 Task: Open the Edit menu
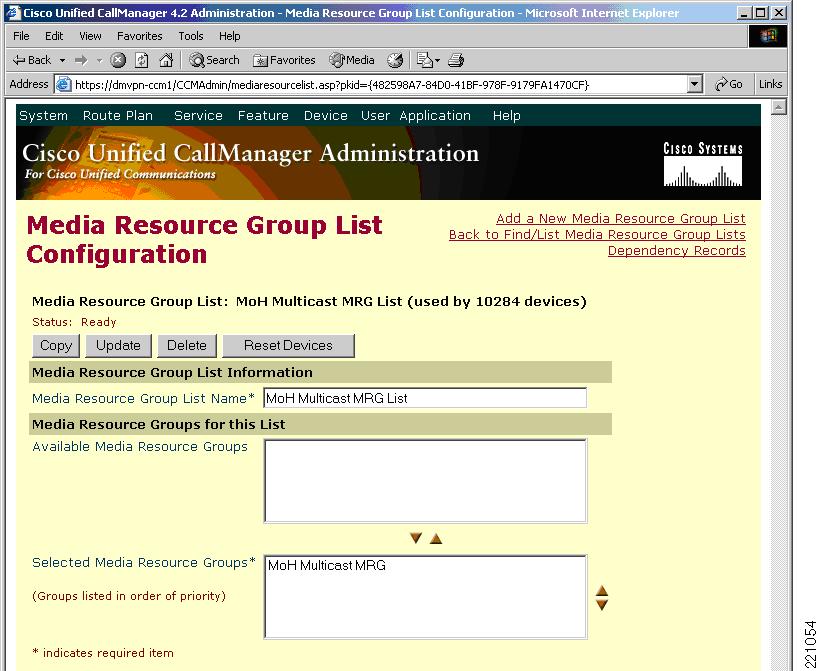coord(54,36)
